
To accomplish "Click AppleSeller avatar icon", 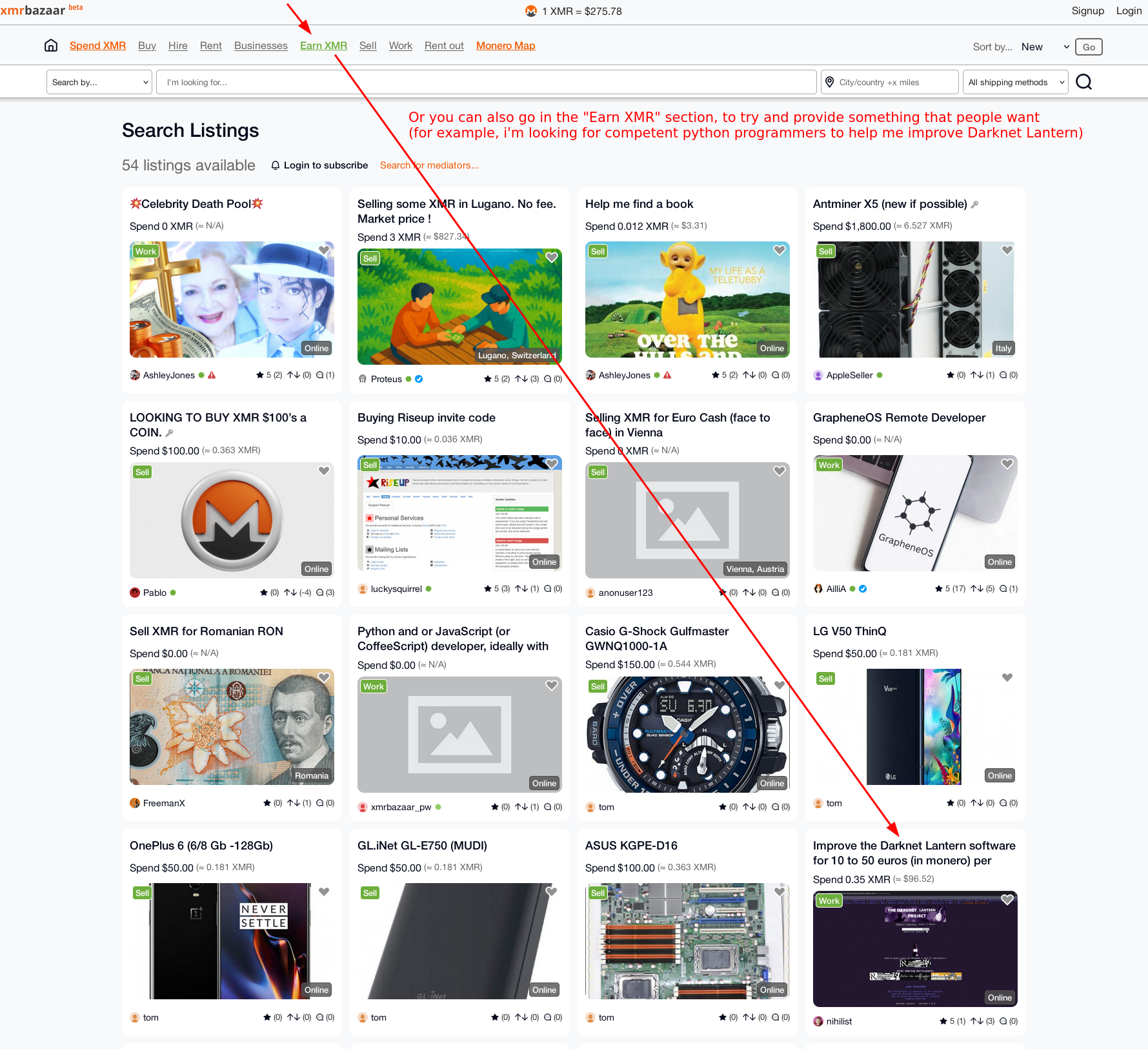I will pyautogui.click(x=818, y=375).
